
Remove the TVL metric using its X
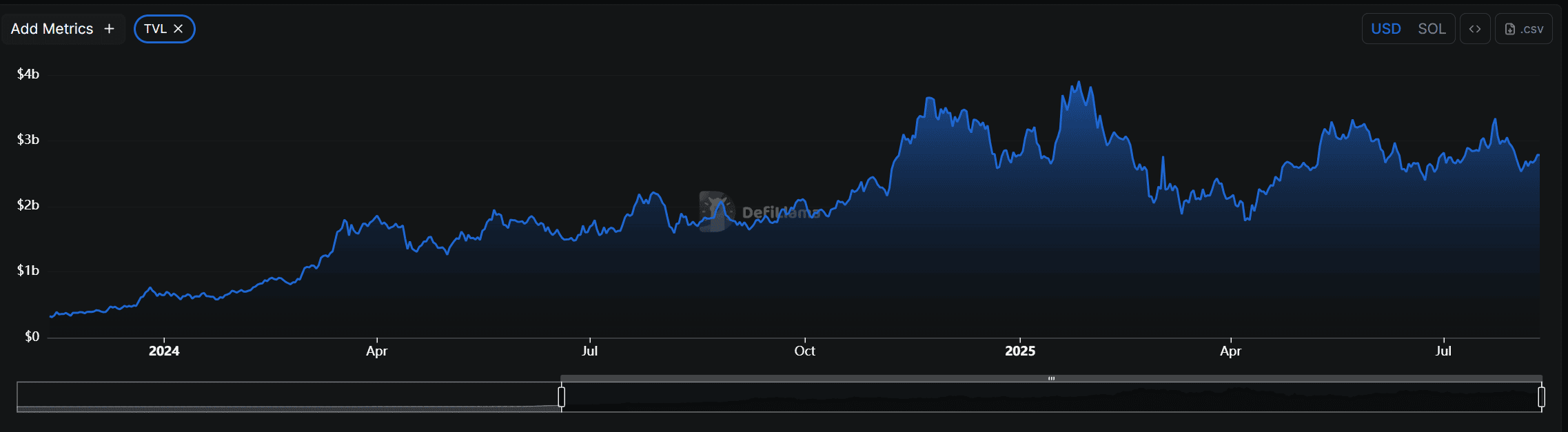point(178,29)
